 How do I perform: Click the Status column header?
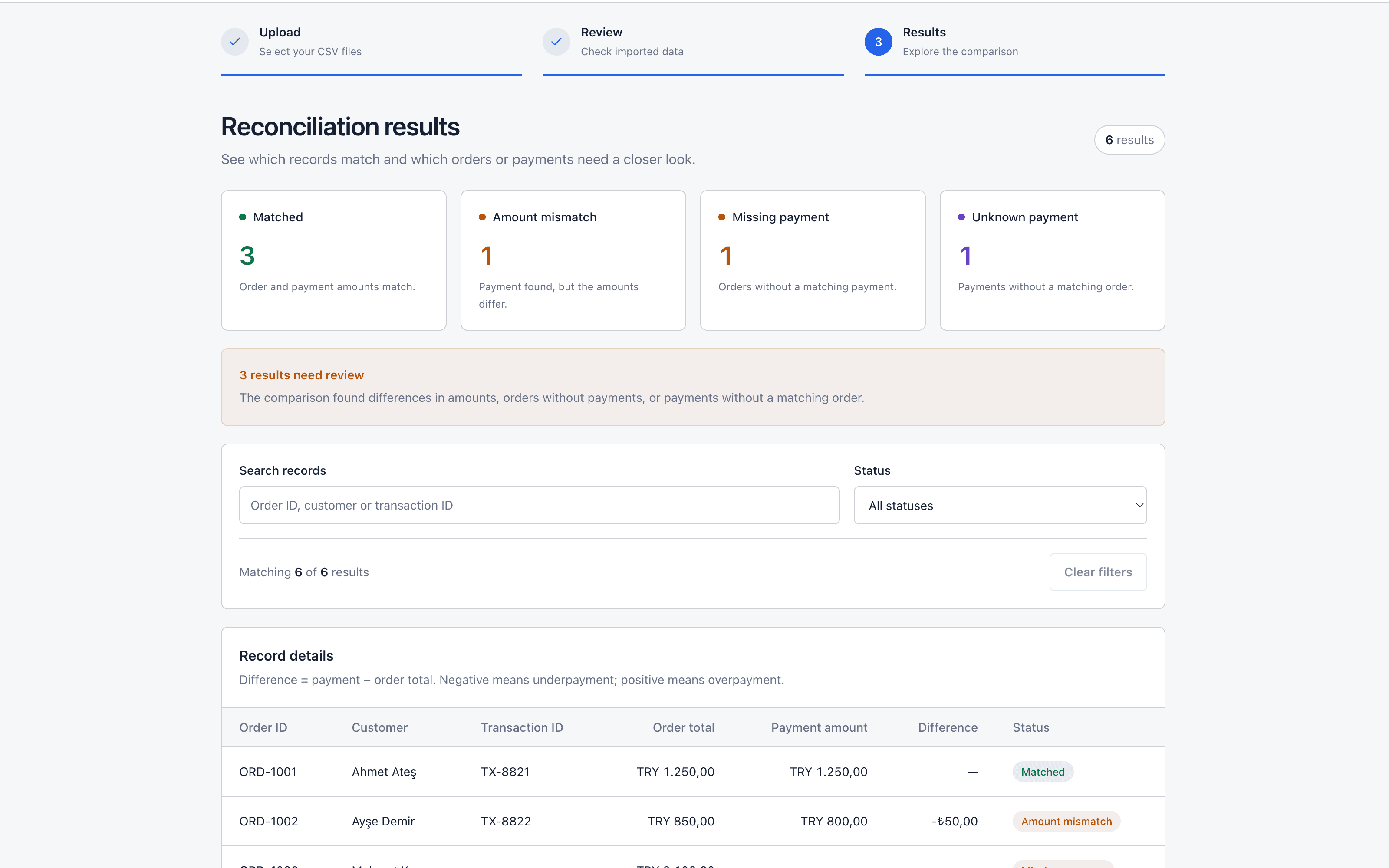click(x=1031, y=727)
